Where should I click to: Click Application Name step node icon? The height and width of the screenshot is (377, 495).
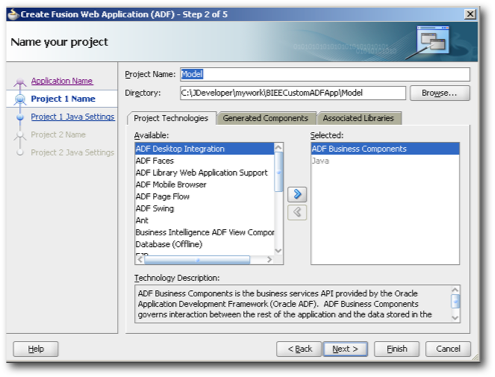click(x=20, y=82)
